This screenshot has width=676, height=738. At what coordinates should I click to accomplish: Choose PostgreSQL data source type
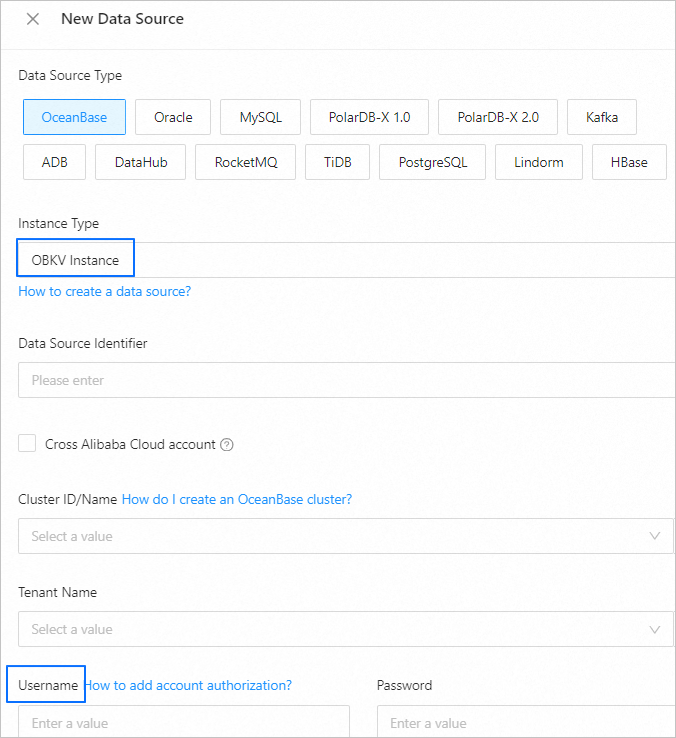coord(433,162)
